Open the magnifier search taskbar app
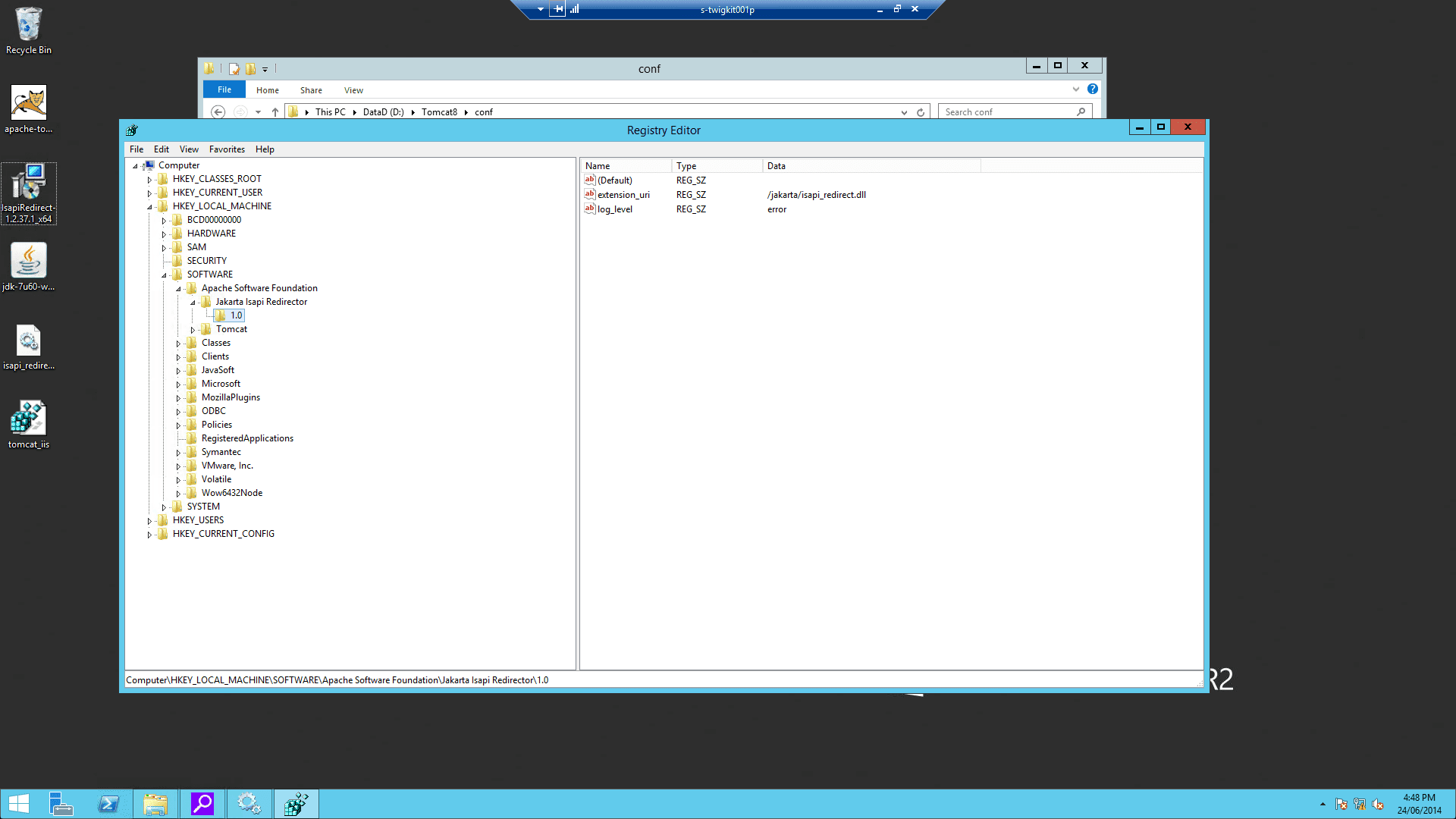This screenshot has width=1456, height=819. (x=202, y=804)
